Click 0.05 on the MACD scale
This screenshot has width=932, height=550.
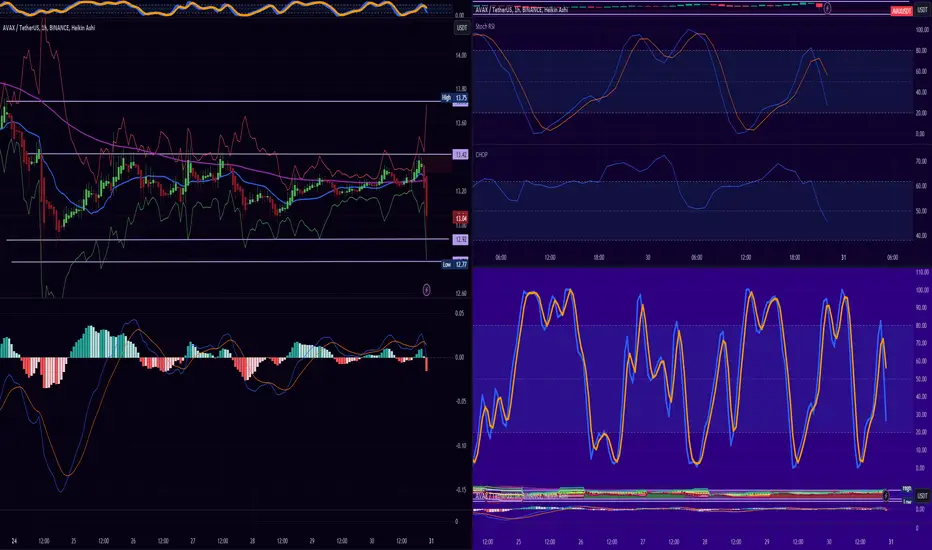coord(459,313)
